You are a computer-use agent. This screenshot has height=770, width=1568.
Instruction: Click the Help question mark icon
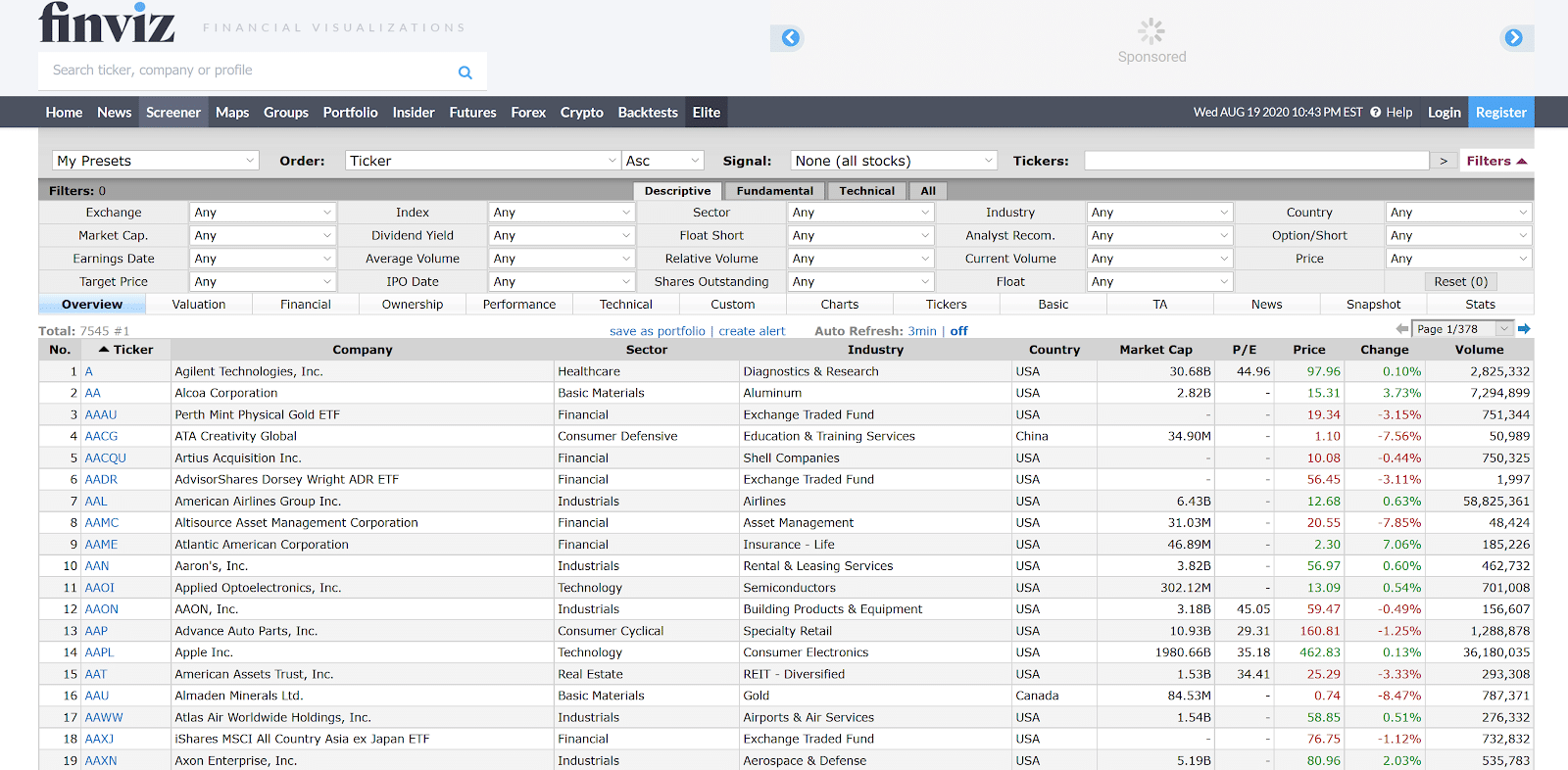coord(1376,112)
